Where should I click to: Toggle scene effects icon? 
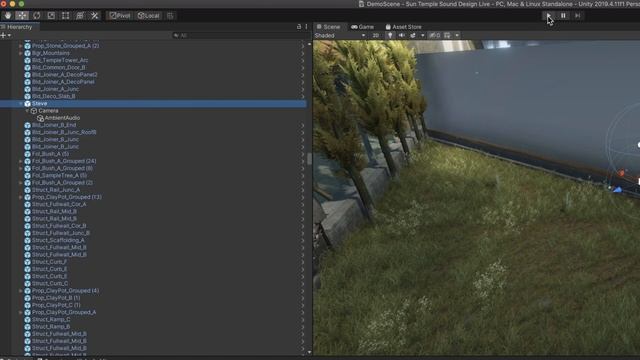click(x=413, y=36)
